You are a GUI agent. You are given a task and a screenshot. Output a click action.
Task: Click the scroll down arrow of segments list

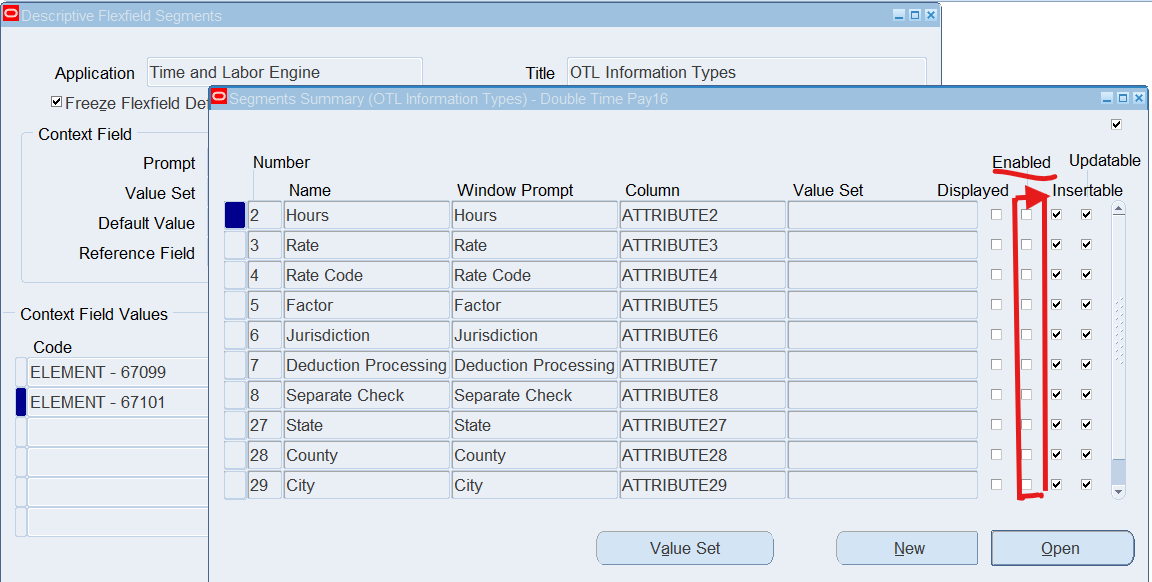click(x=1118, y=491)
